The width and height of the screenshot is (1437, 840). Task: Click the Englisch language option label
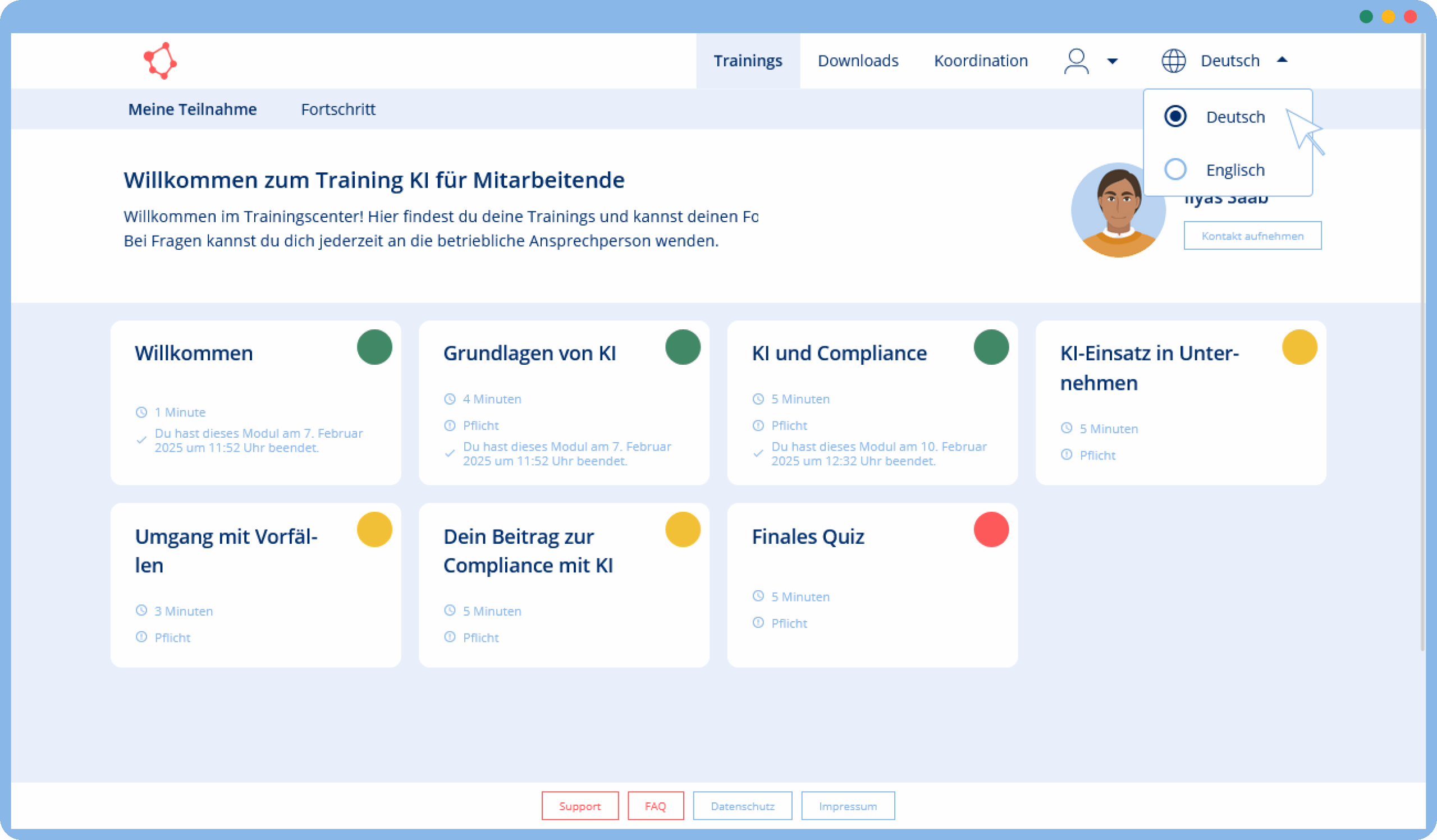[x=1234, y=170]
